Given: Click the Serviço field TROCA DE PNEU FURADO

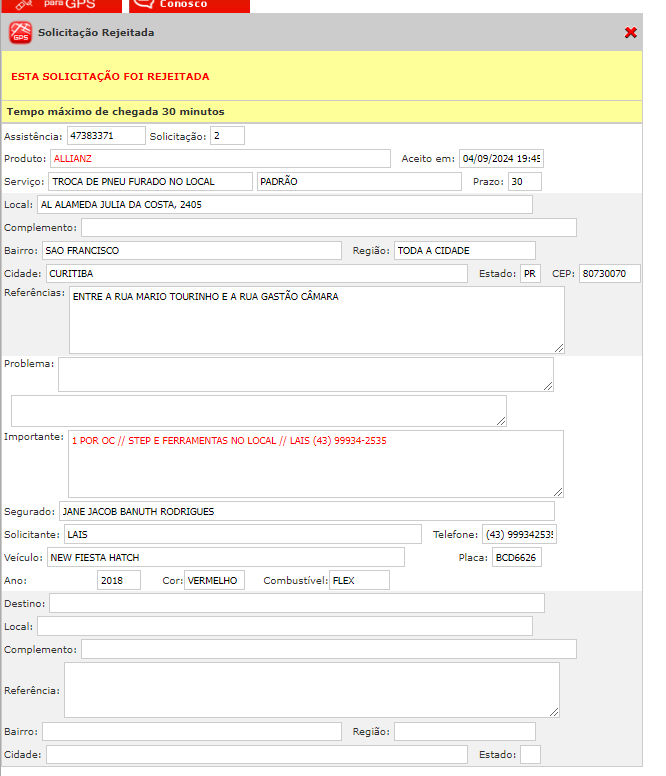Looking at the screenshot, I should pos(150,182).
